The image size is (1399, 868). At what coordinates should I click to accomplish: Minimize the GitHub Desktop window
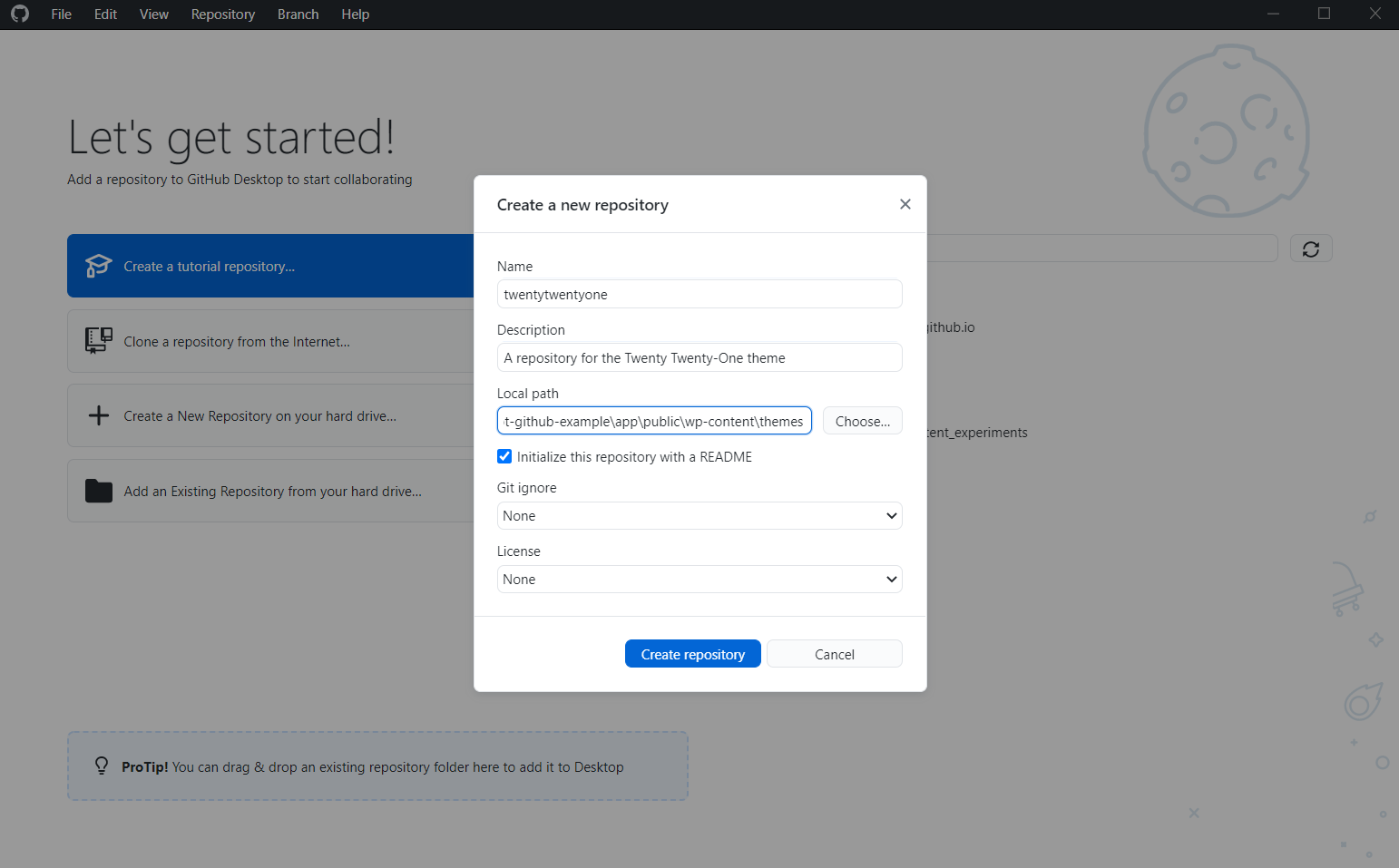(1273, 14)
